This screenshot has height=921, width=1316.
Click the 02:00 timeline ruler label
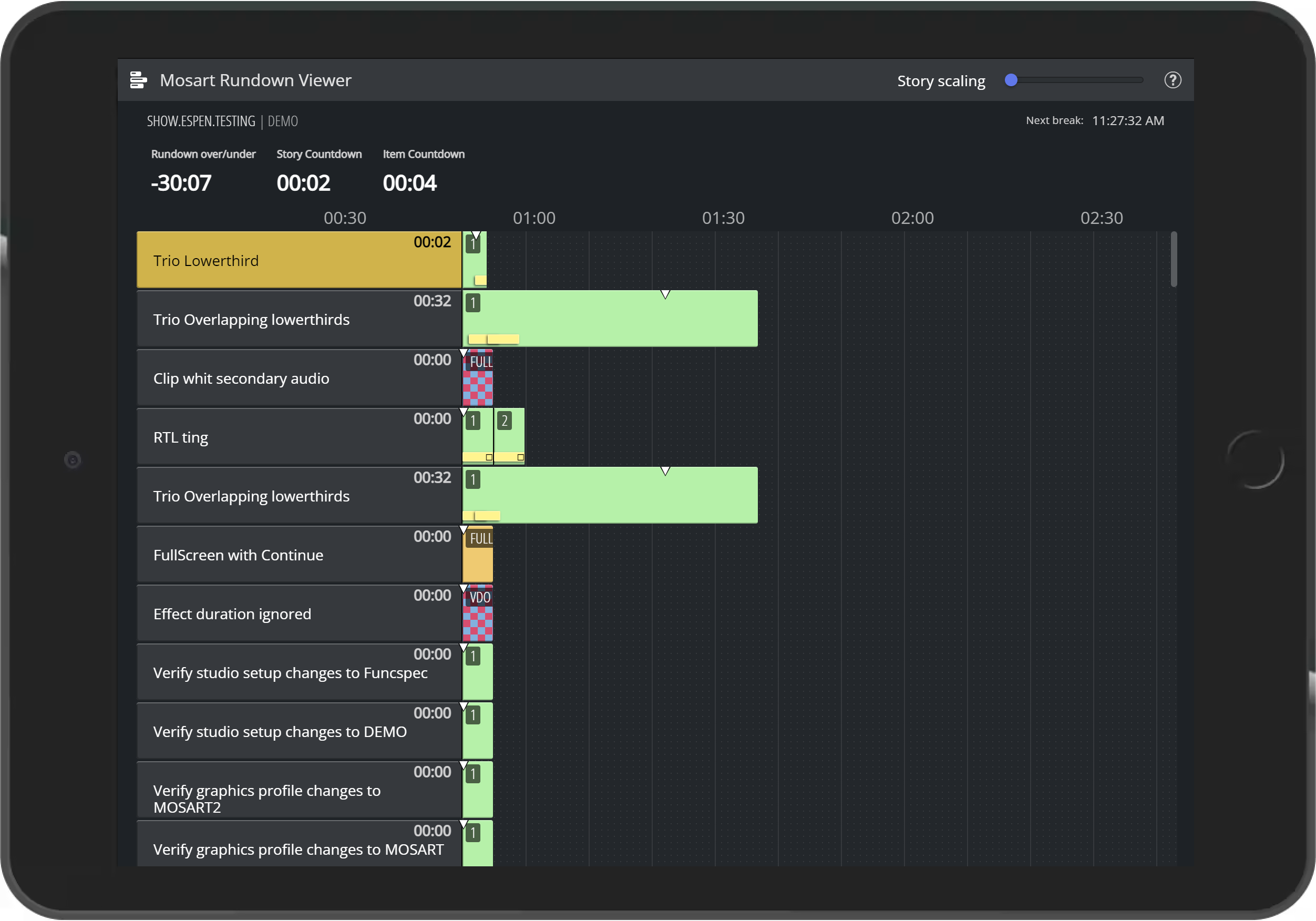point(912,218)
